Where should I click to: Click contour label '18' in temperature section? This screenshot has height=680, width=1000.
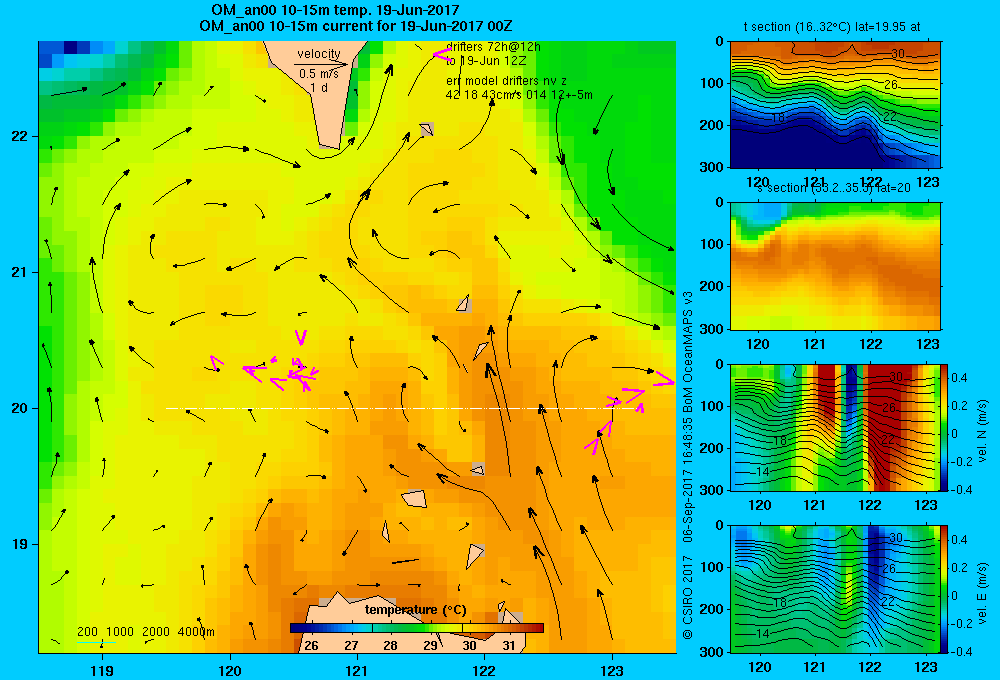click(x=778, y=117)
